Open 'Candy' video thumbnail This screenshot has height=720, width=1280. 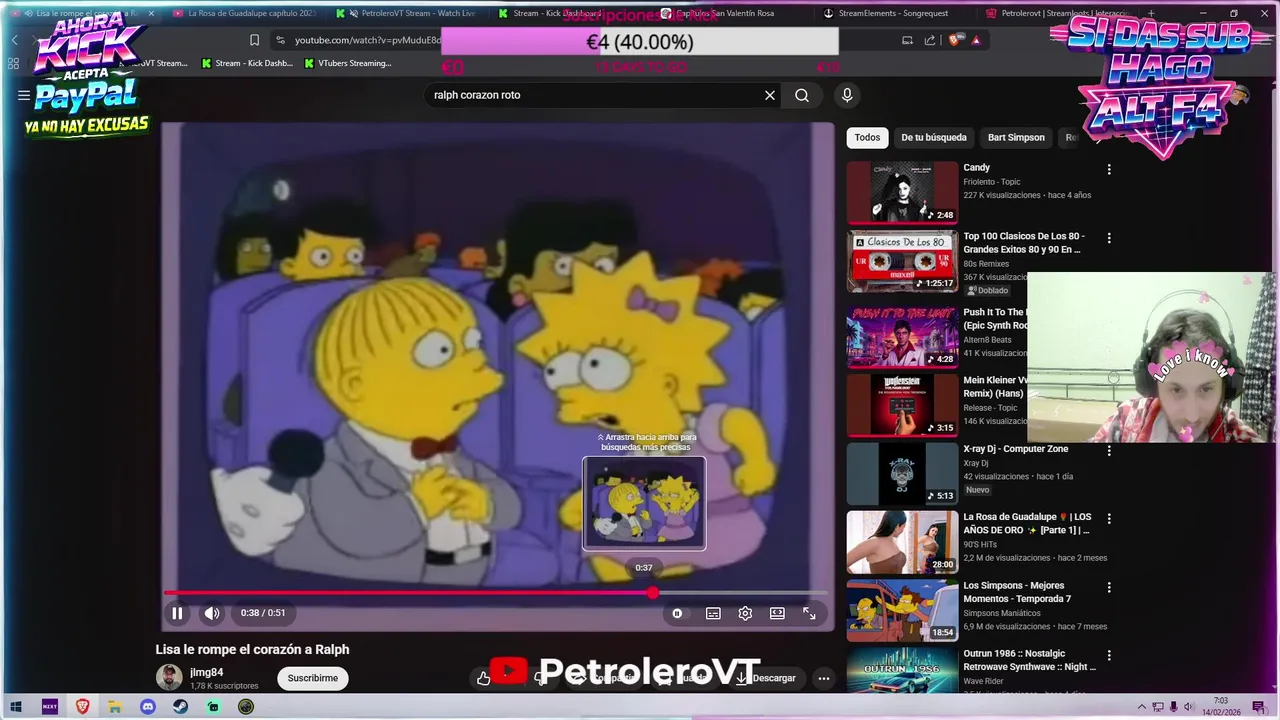(902, 192)
